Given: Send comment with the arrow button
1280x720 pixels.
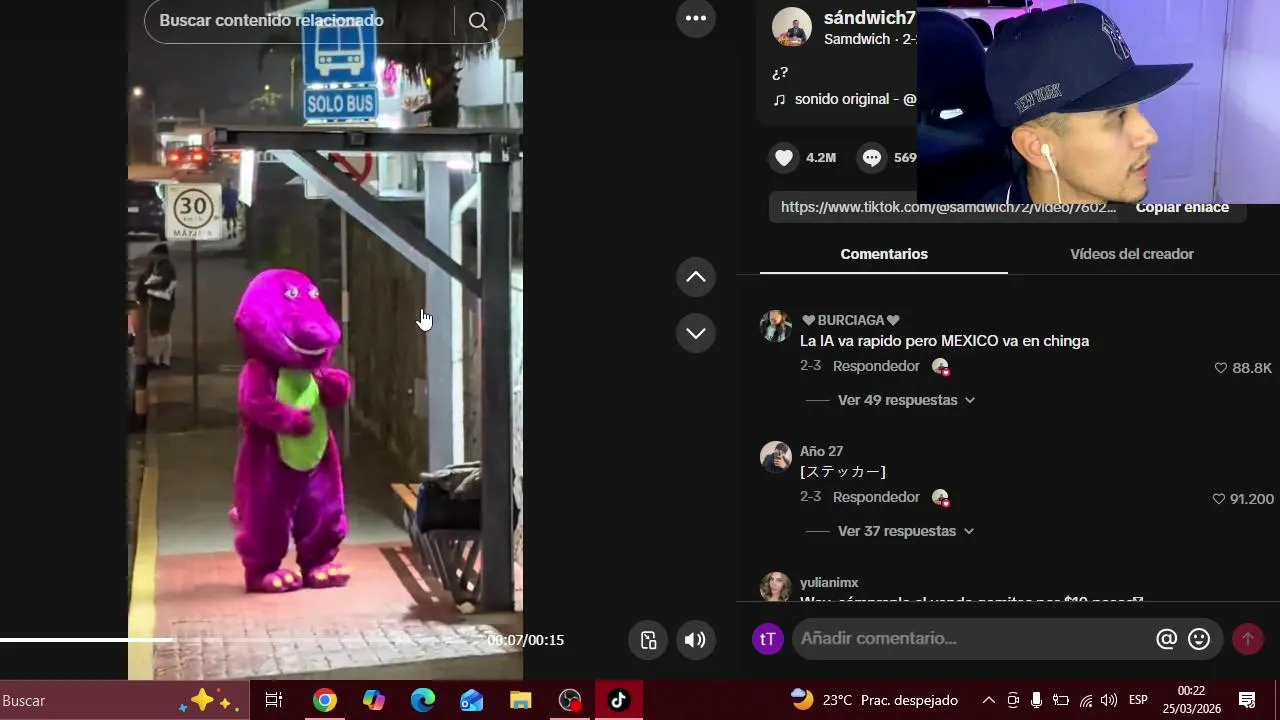Looking at the screenshot, I should 1247,639.
